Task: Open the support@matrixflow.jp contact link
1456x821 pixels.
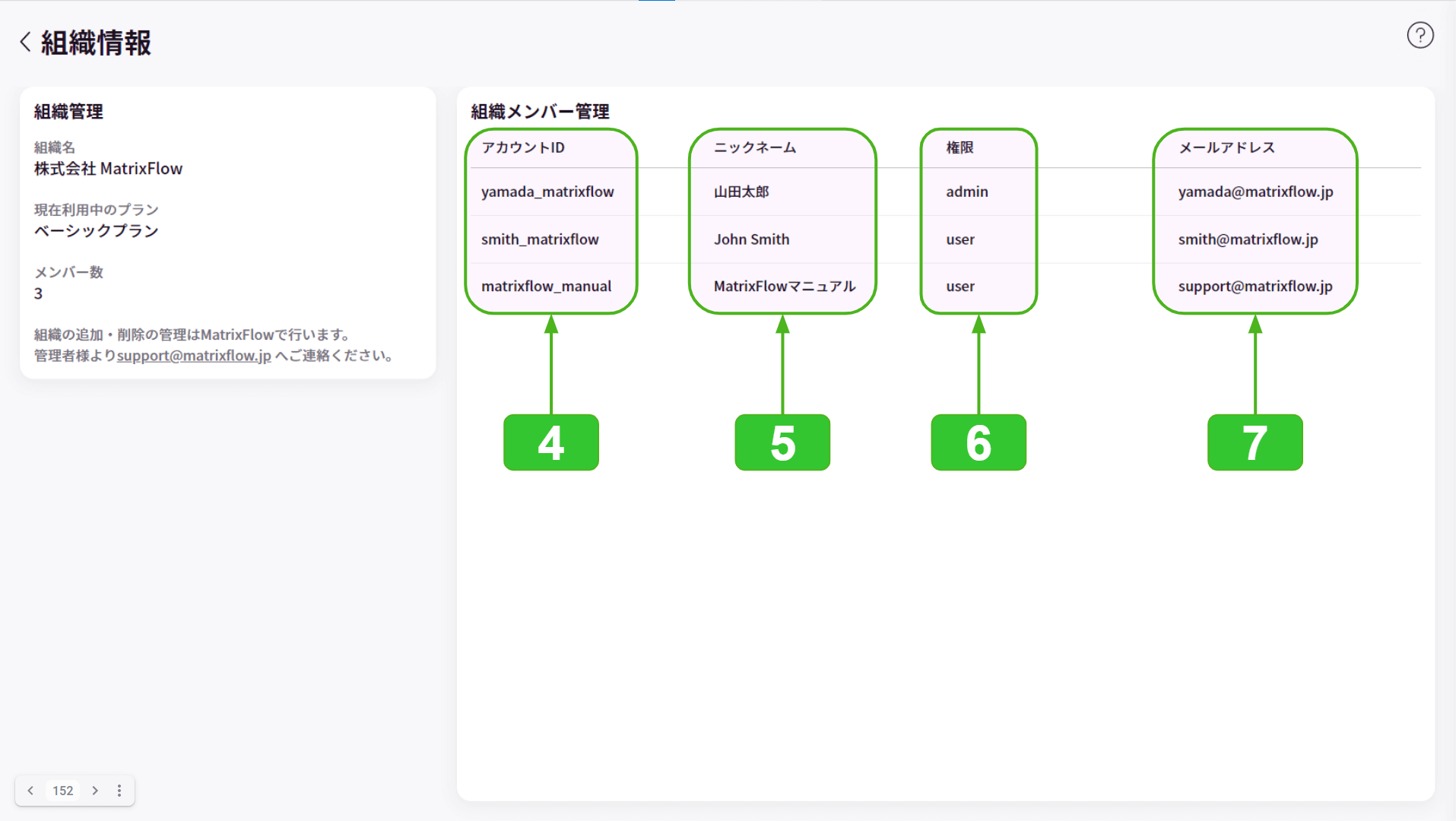Action: (194, 356)
